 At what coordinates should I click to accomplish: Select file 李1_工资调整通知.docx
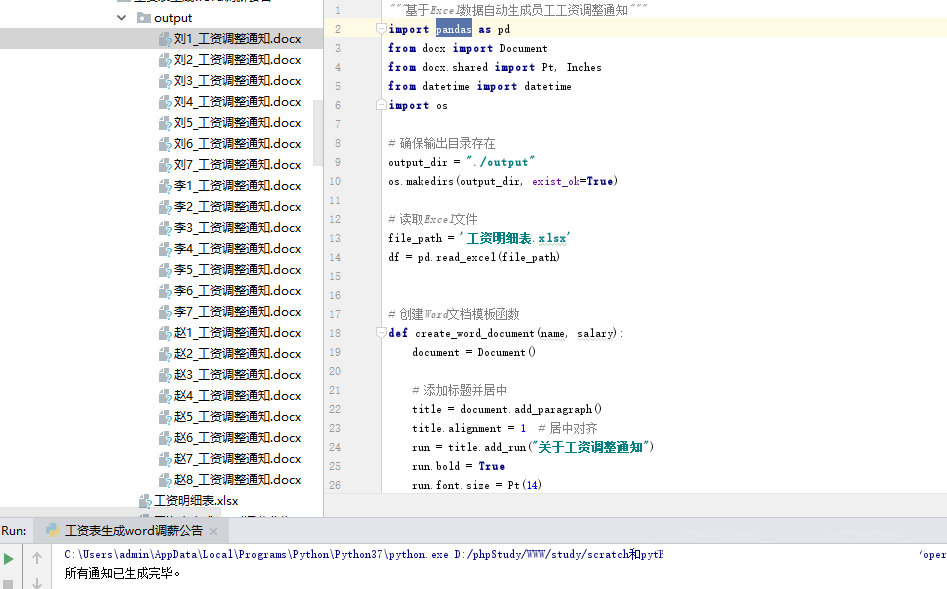[x=237, y=185]
